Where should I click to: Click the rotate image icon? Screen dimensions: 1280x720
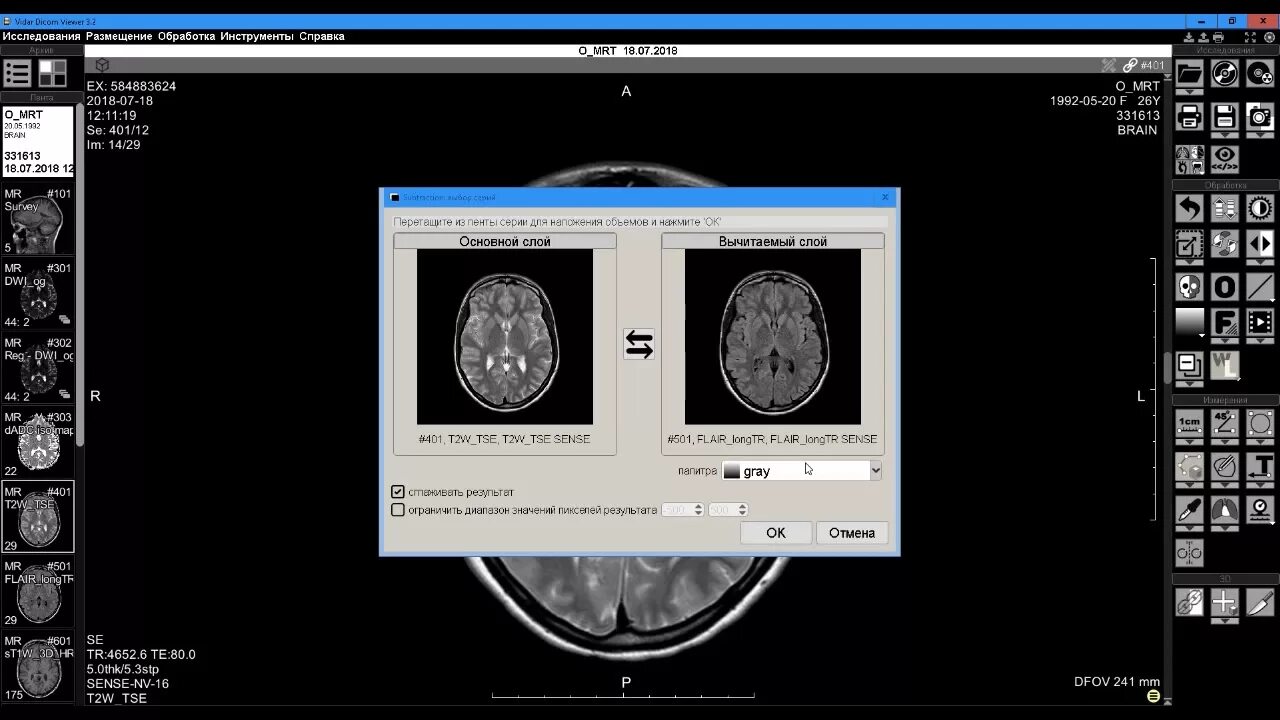[1225, 243]
